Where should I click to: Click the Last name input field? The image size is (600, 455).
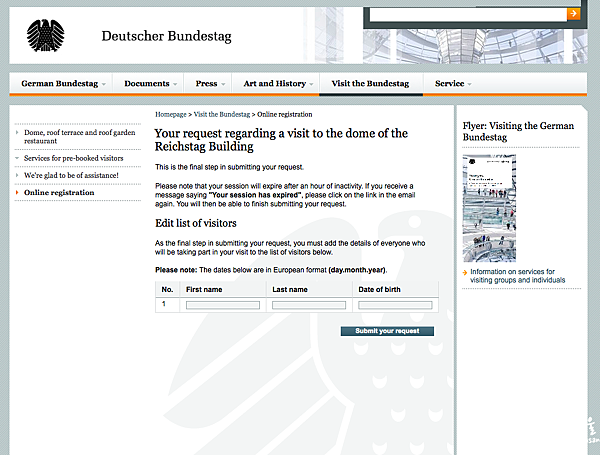(x=309, y=305)
